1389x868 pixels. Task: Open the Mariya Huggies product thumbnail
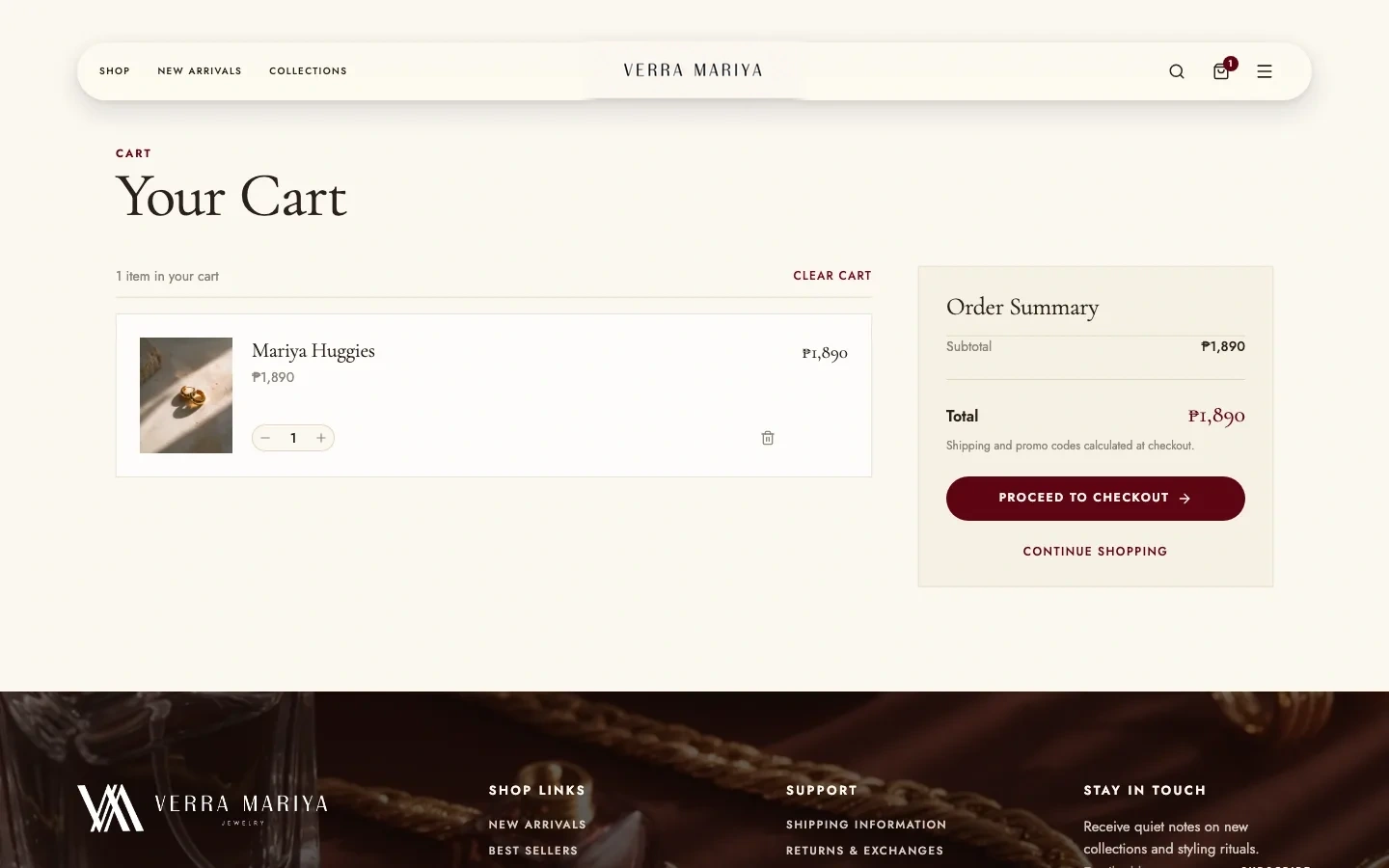(186, 395)
